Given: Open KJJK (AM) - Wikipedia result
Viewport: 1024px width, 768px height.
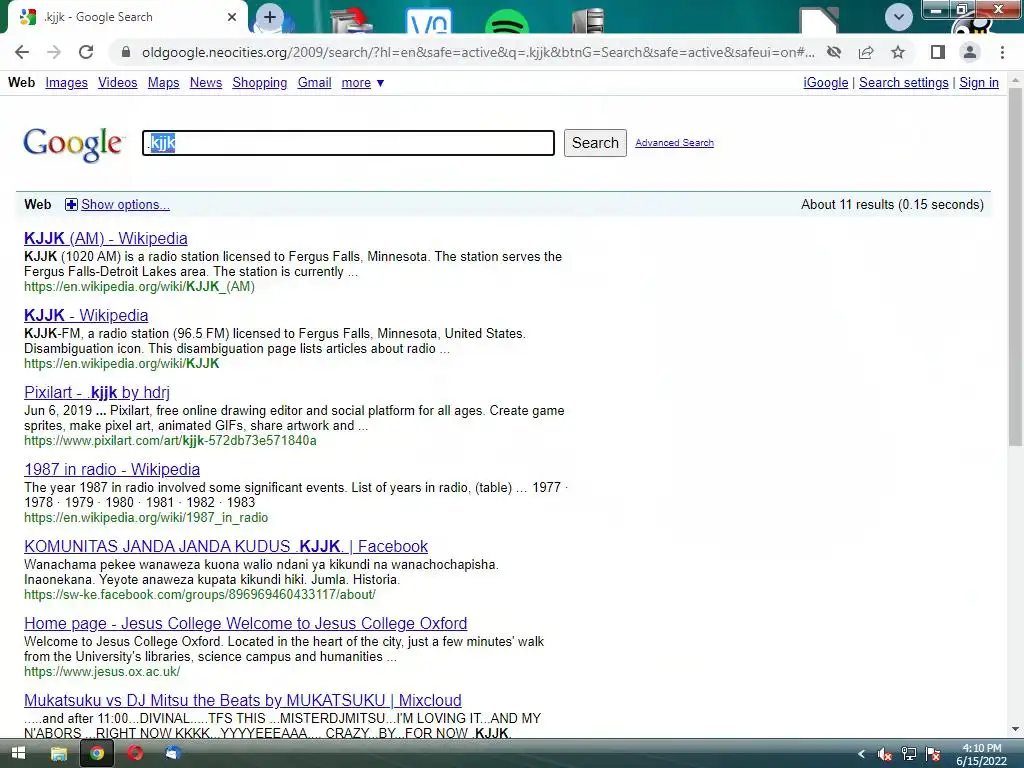Looking at the screenshot, I should 106,239.
